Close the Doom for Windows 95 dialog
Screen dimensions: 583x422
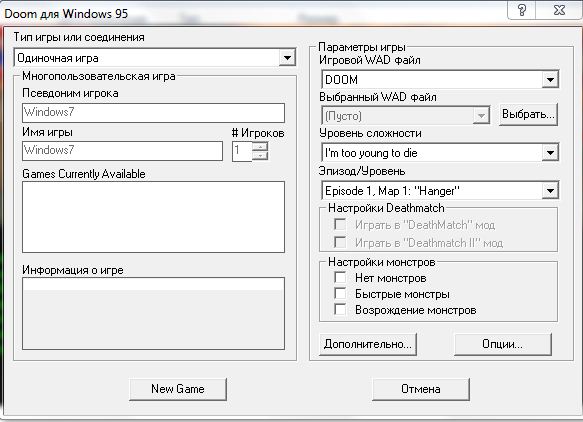[x=559, y=10]
